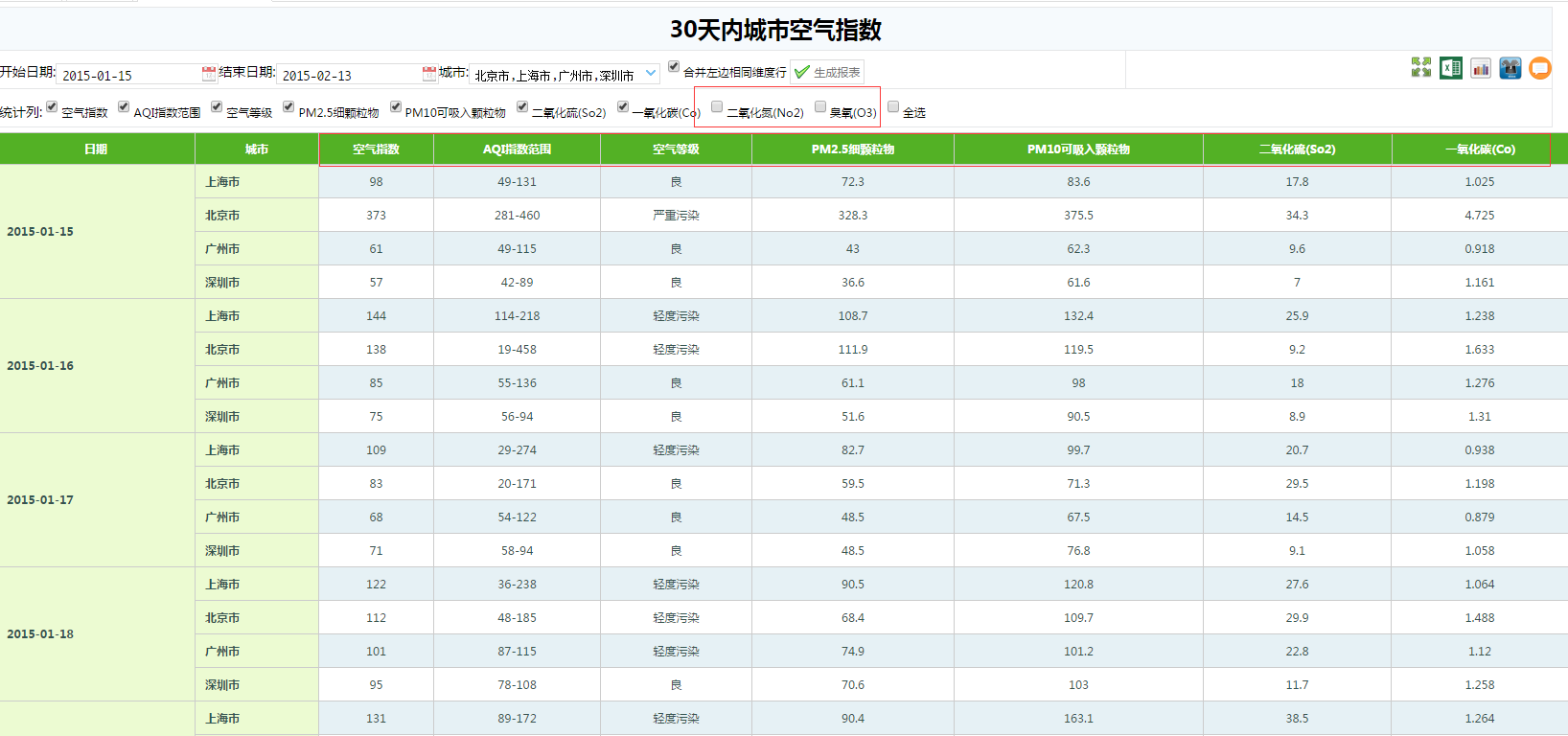
Task: Click the blue shirt skin icon
Action: point(1510,68)
